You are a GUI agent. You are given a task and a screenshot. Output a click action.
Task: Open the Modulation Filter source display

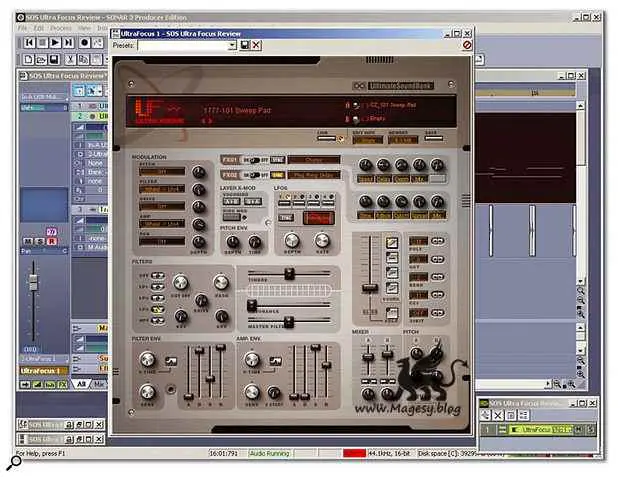[x=162, y=189]
